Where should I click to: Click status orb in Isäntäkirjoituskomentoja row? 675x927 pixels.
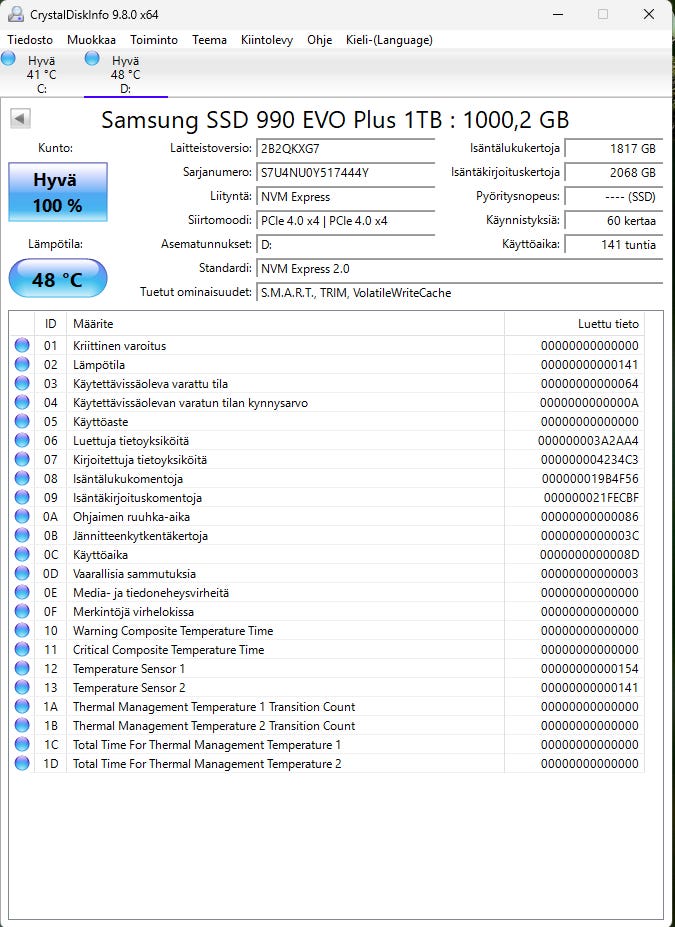pyautogui.click(x=22, y=497)
